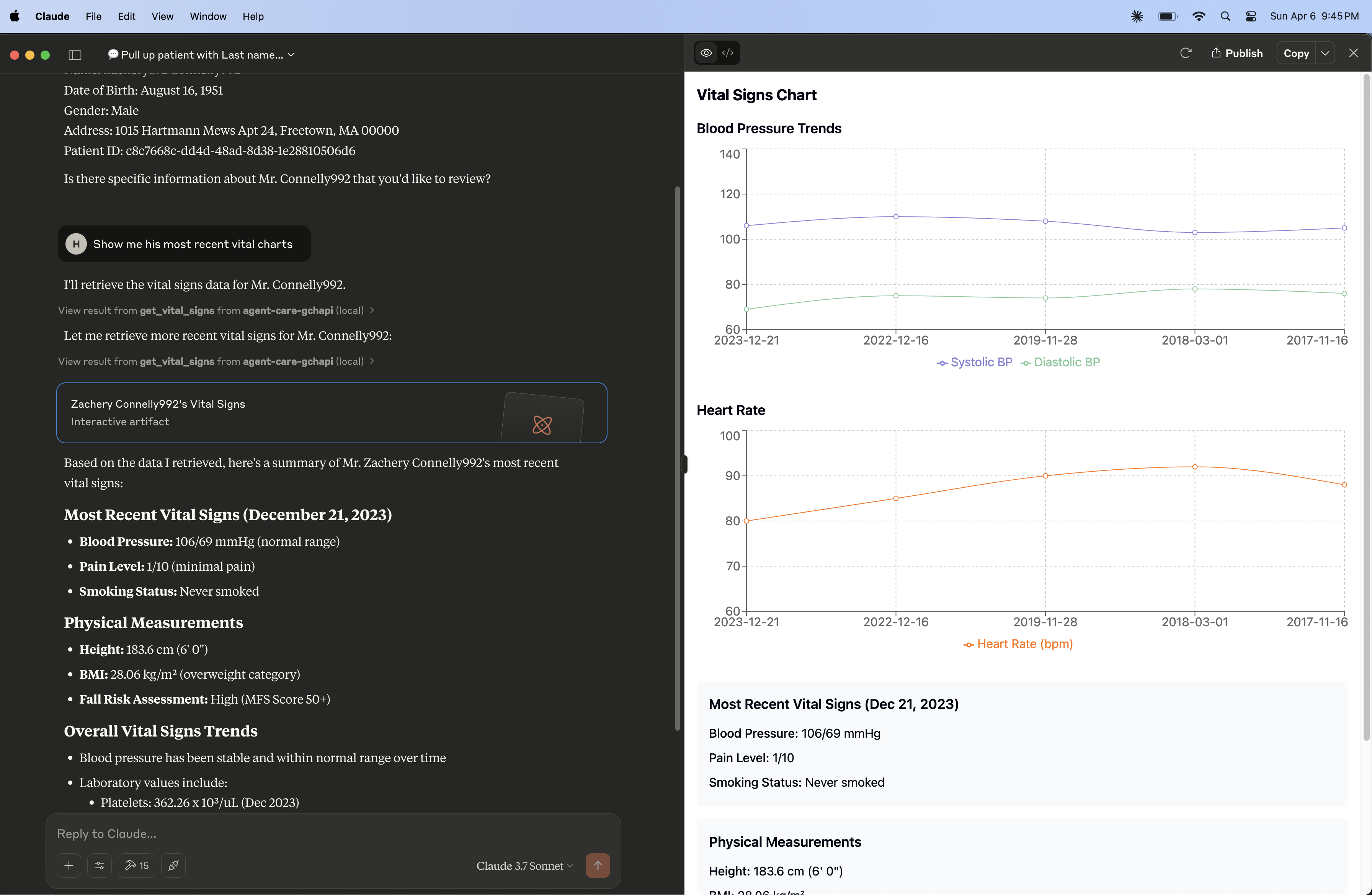The height and width of the screenshot is (895, 1372).
Task: Open the Window menu
Action: 208,16
